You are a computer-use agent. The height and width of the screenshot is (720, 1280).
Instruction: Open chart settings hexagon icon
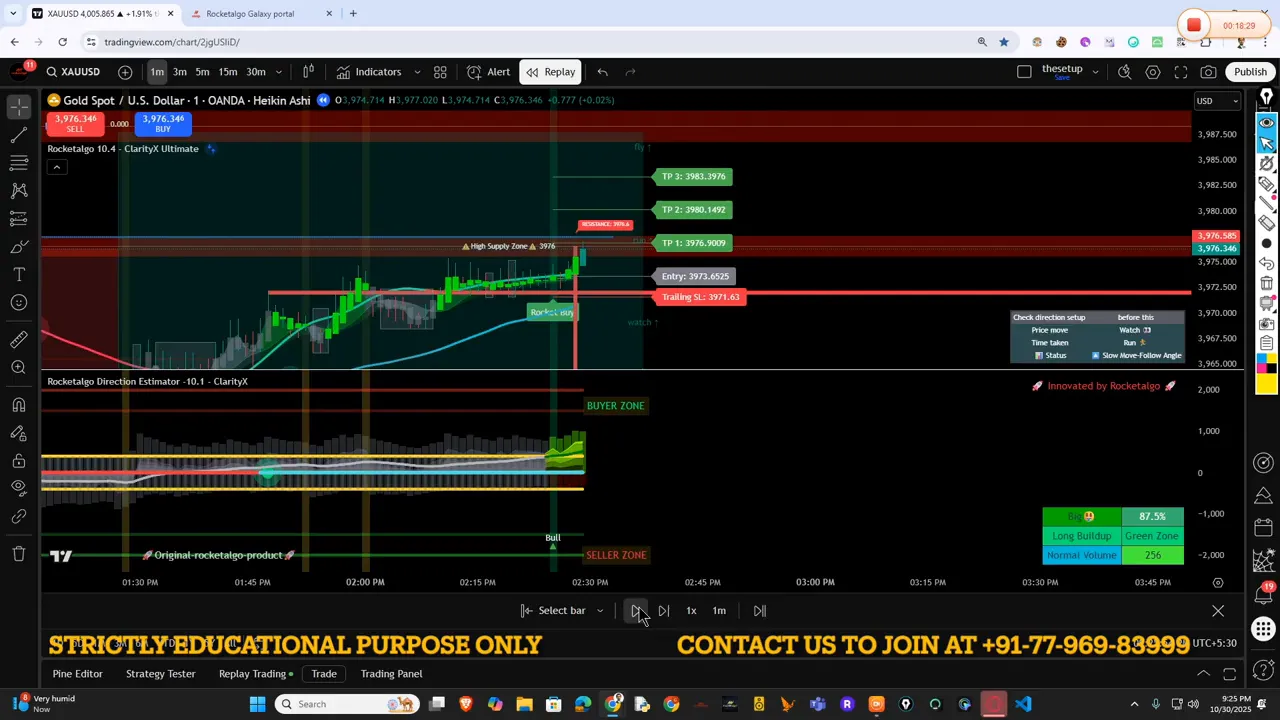pyautogui.click(x=1153, y=72)
